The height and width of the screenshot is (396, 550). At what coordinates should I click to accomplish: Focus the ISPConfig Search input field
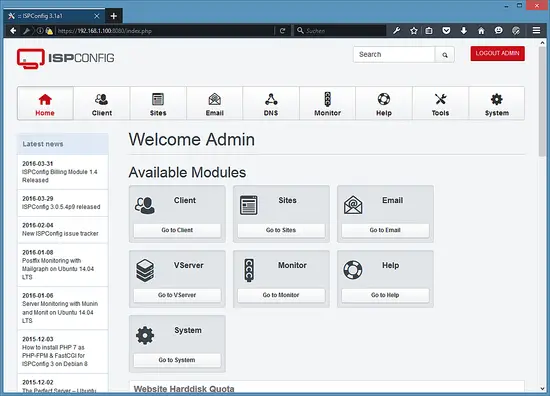[x=394, y=55]
